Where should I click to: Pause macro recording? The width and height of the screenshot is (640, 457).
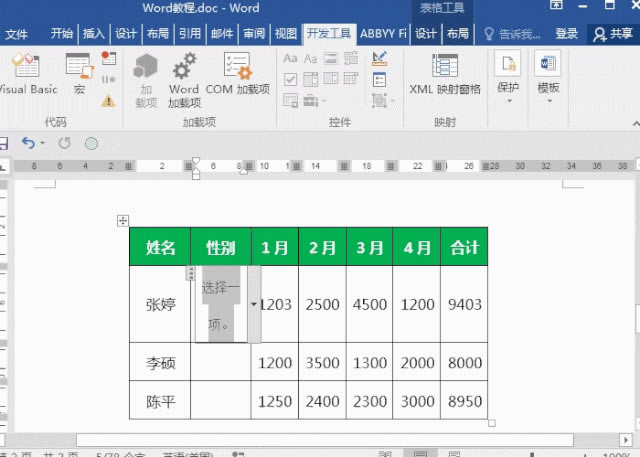point(109,79)
